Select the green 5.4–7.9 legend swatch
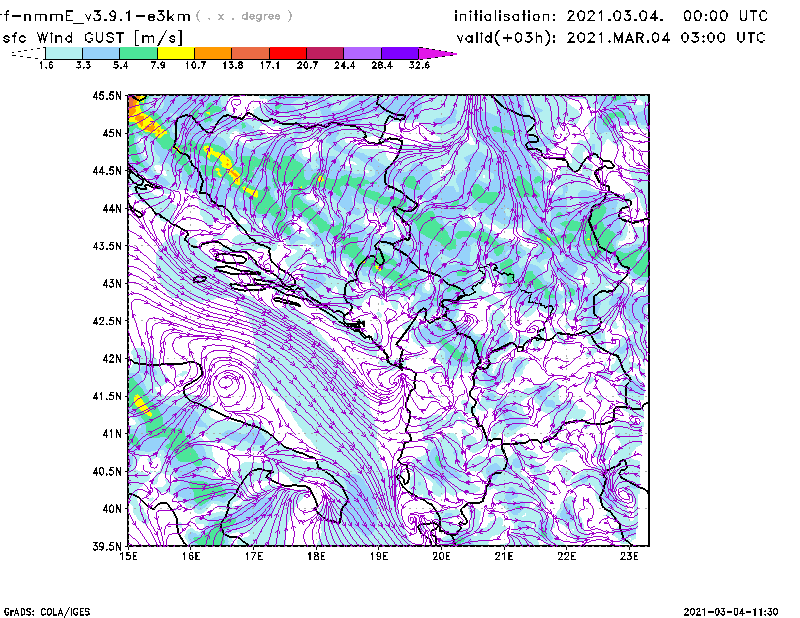800x618 pixels. [138, 53]
